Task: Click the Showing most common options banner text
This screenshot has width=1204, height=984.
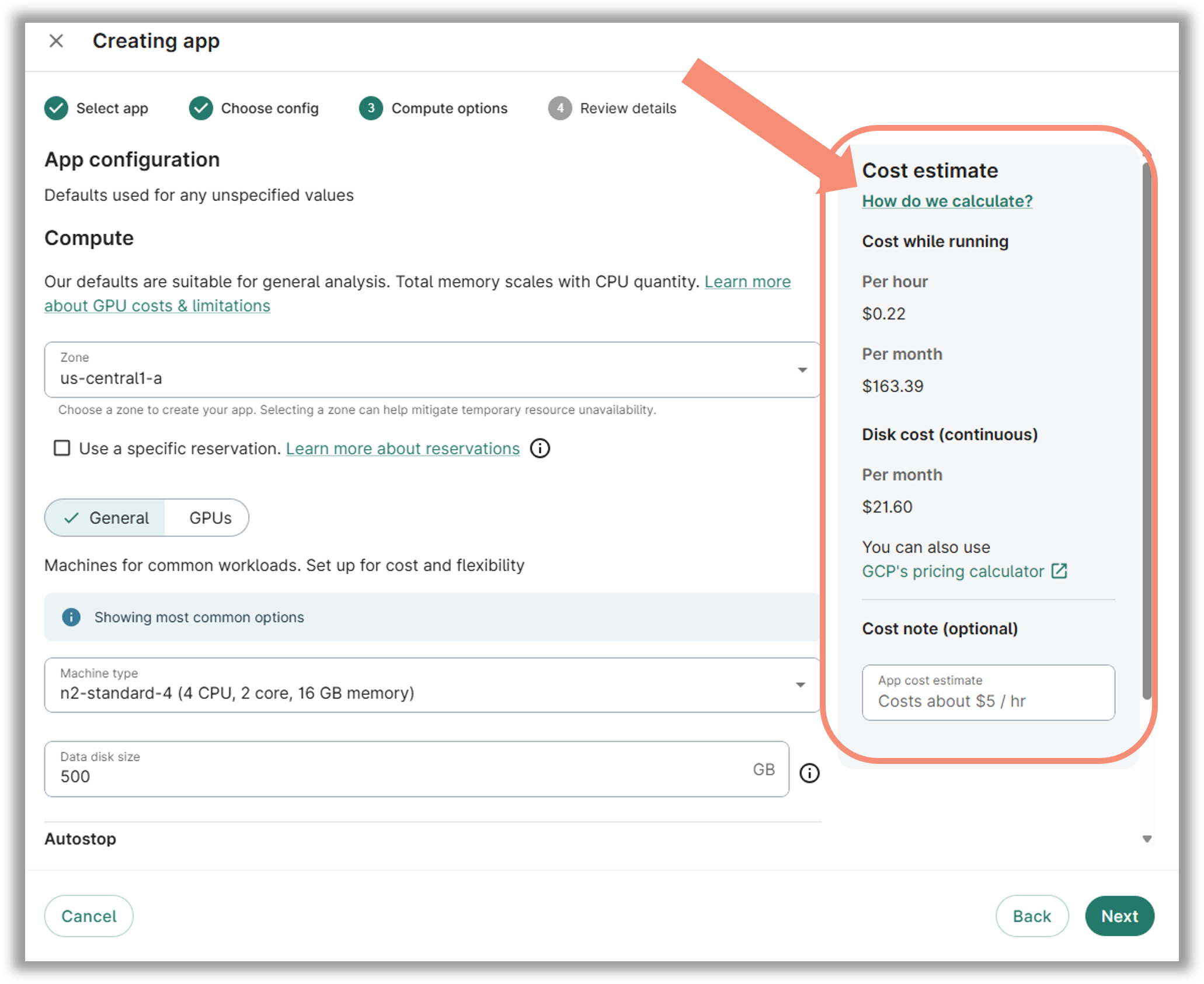Action: (x=199, y=617)
